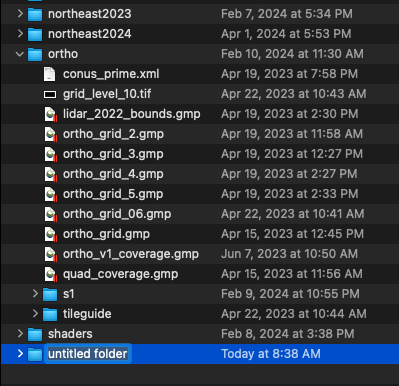The width and height of the screenshot is (399, 386).
Task: Click the date Apr 1, 2024 at 5:53 PM
Action: 286,34
